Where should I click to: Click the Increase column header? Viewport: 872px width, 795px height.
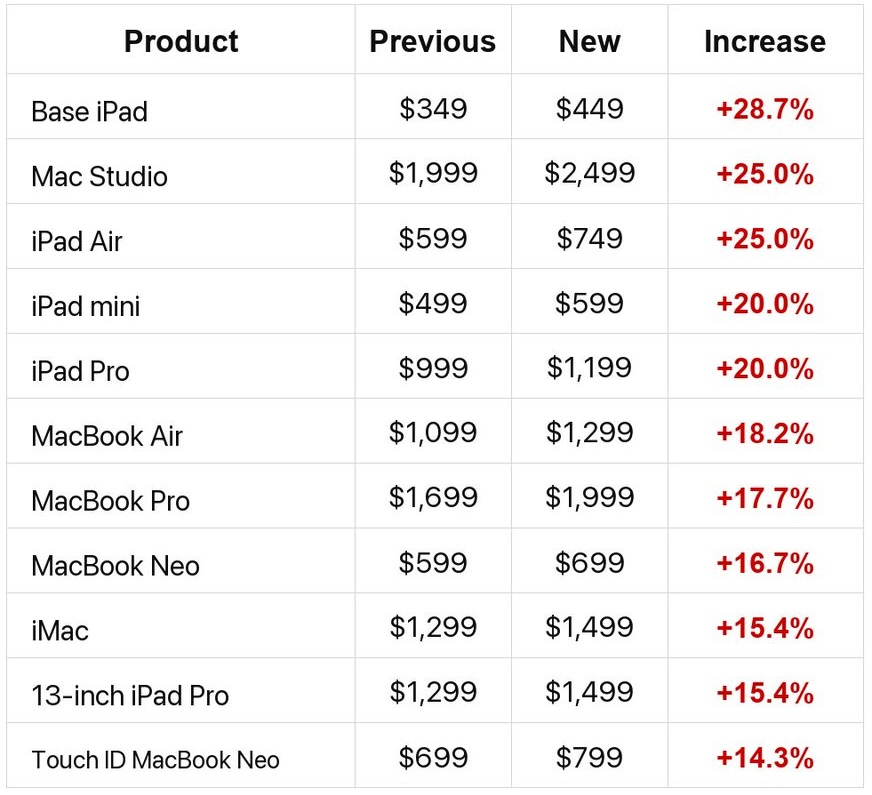[x=765, y=42]
